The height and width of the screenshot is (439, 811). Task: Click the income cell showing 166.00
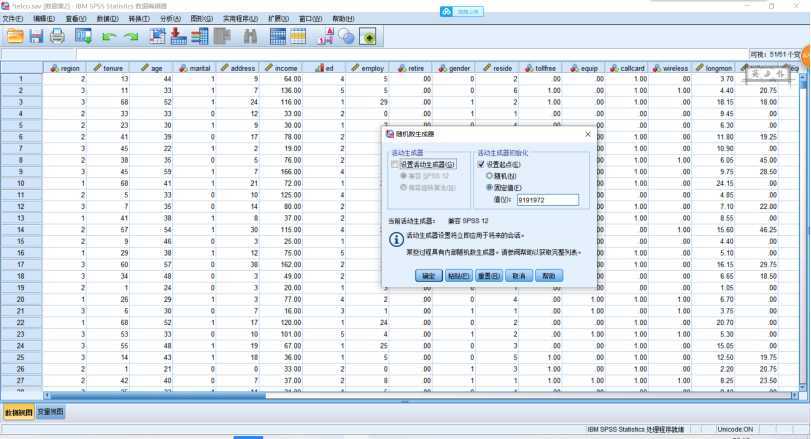(x=281, y=172)
